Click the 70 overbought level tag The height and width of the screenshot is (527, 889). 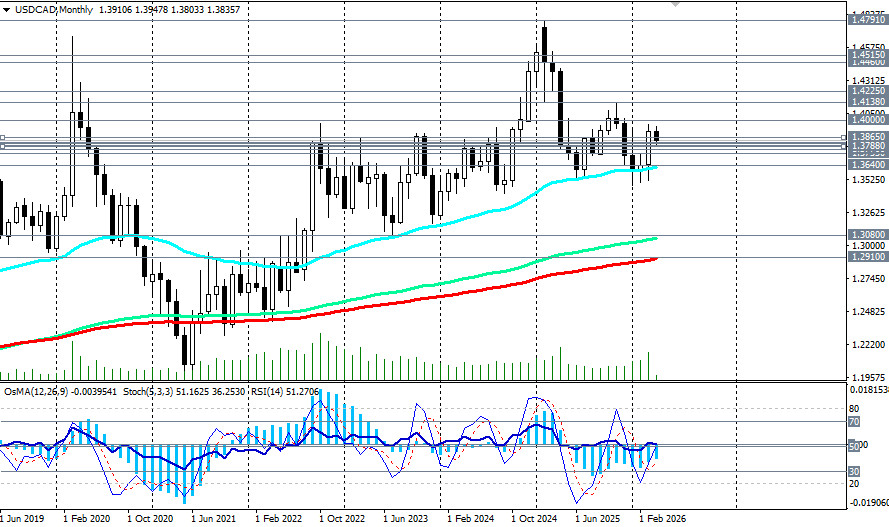pos(855,422)
